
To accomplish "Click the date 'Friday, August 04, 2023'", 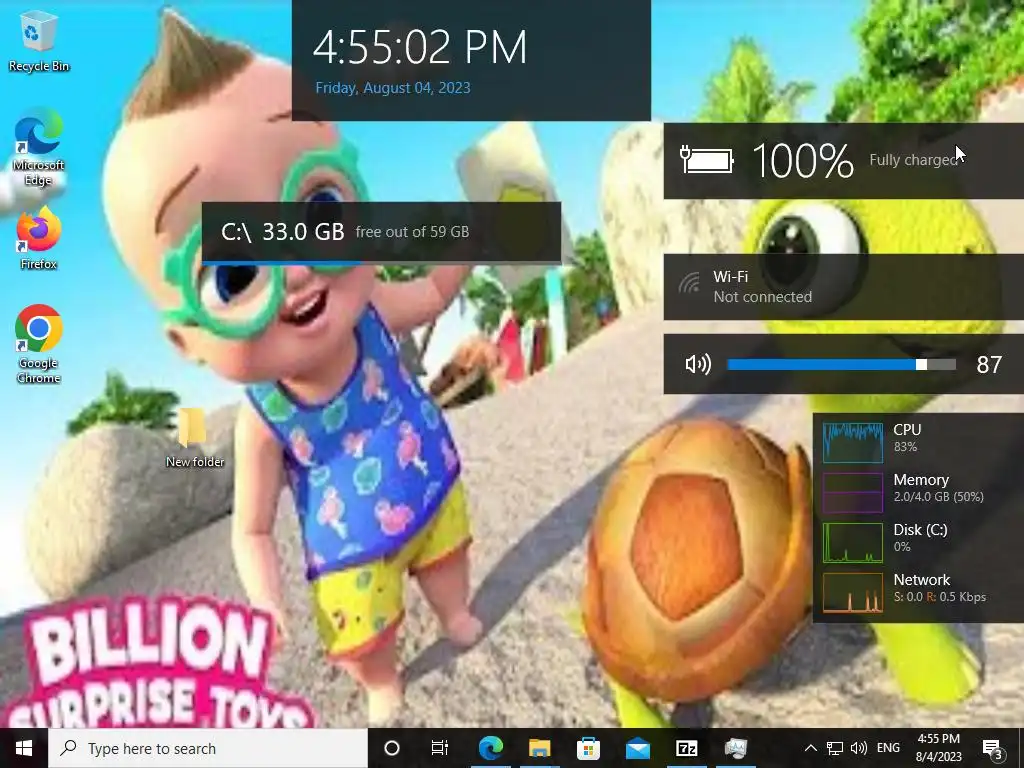I will point(393,88).
